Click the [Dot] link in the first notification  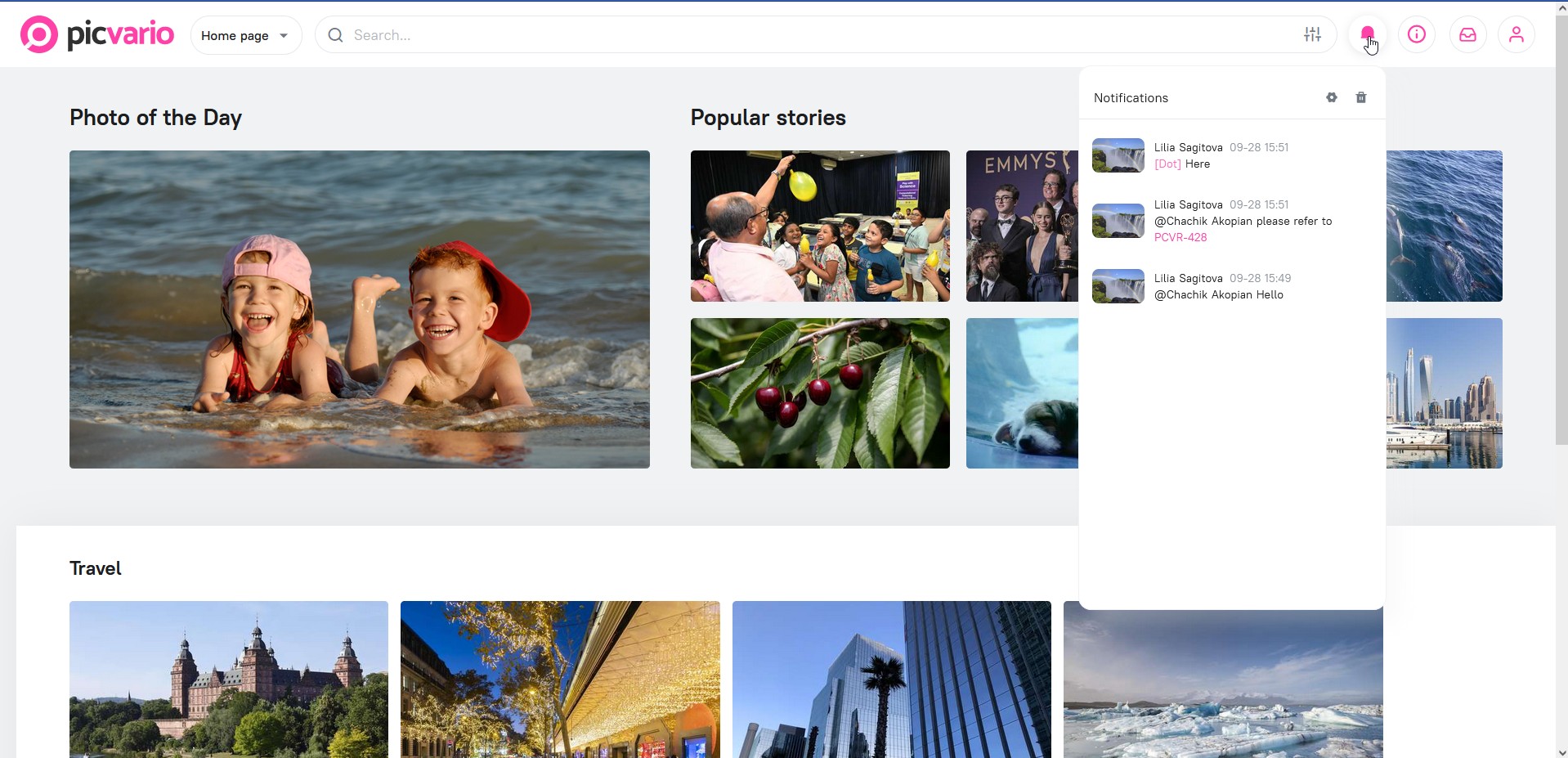click(x=1167, y=164)
